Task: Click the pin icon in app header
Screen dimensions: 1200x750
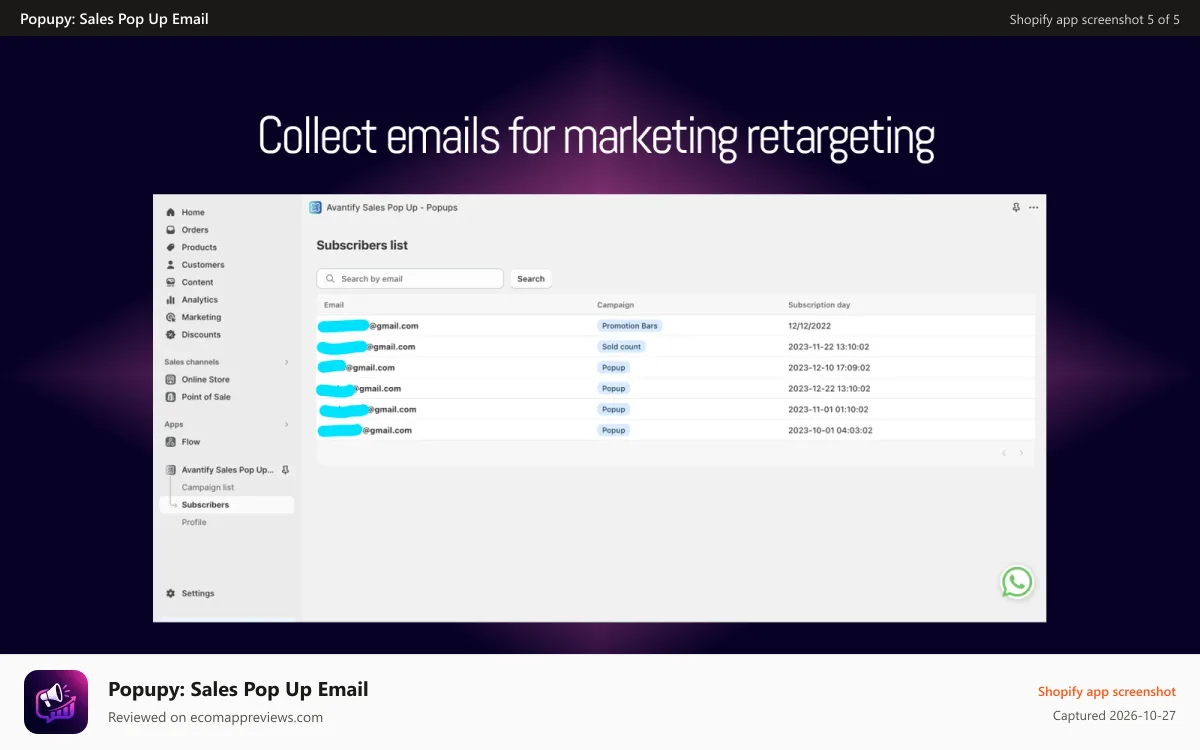Action: click(1016, 208)
